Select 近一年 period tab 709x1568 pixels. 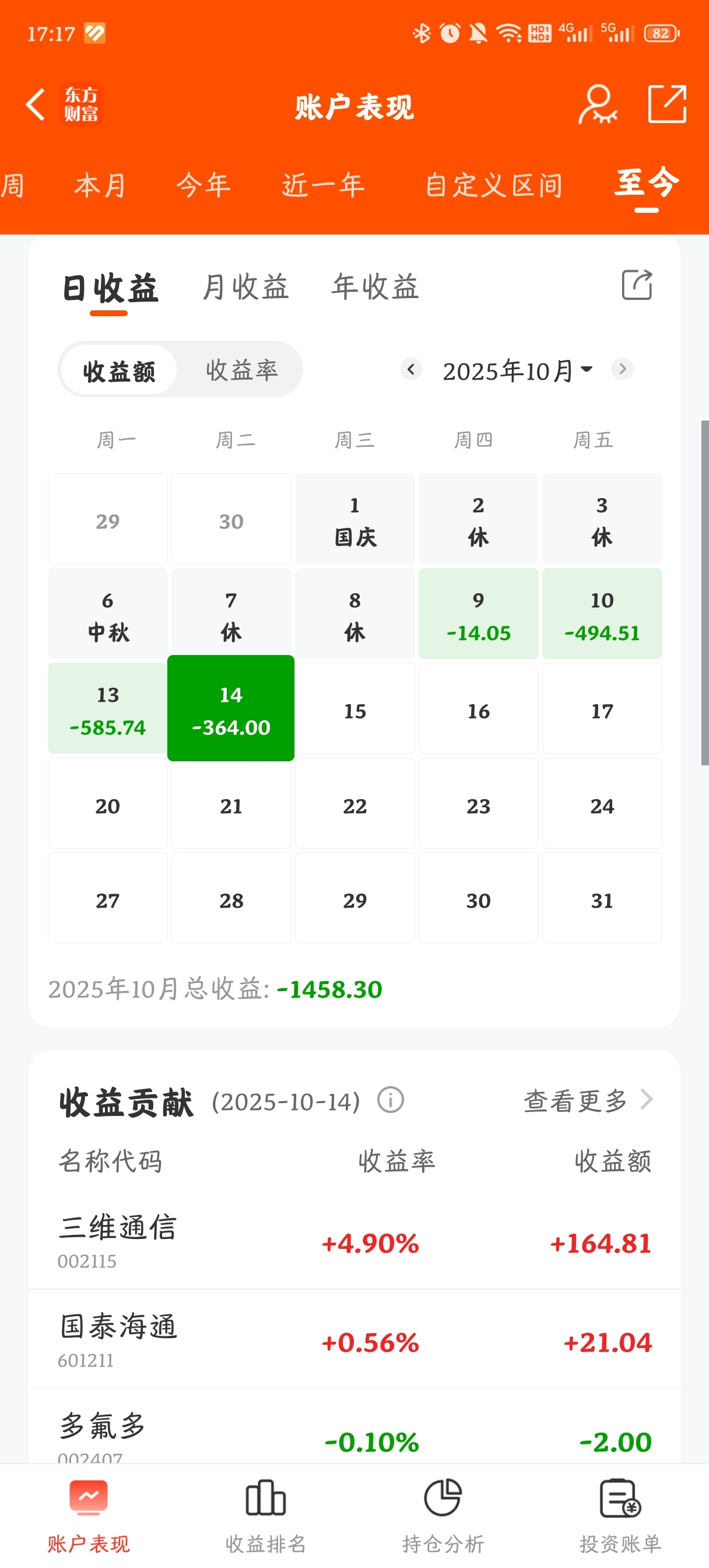pyautogui.click(x=323, y=185)
